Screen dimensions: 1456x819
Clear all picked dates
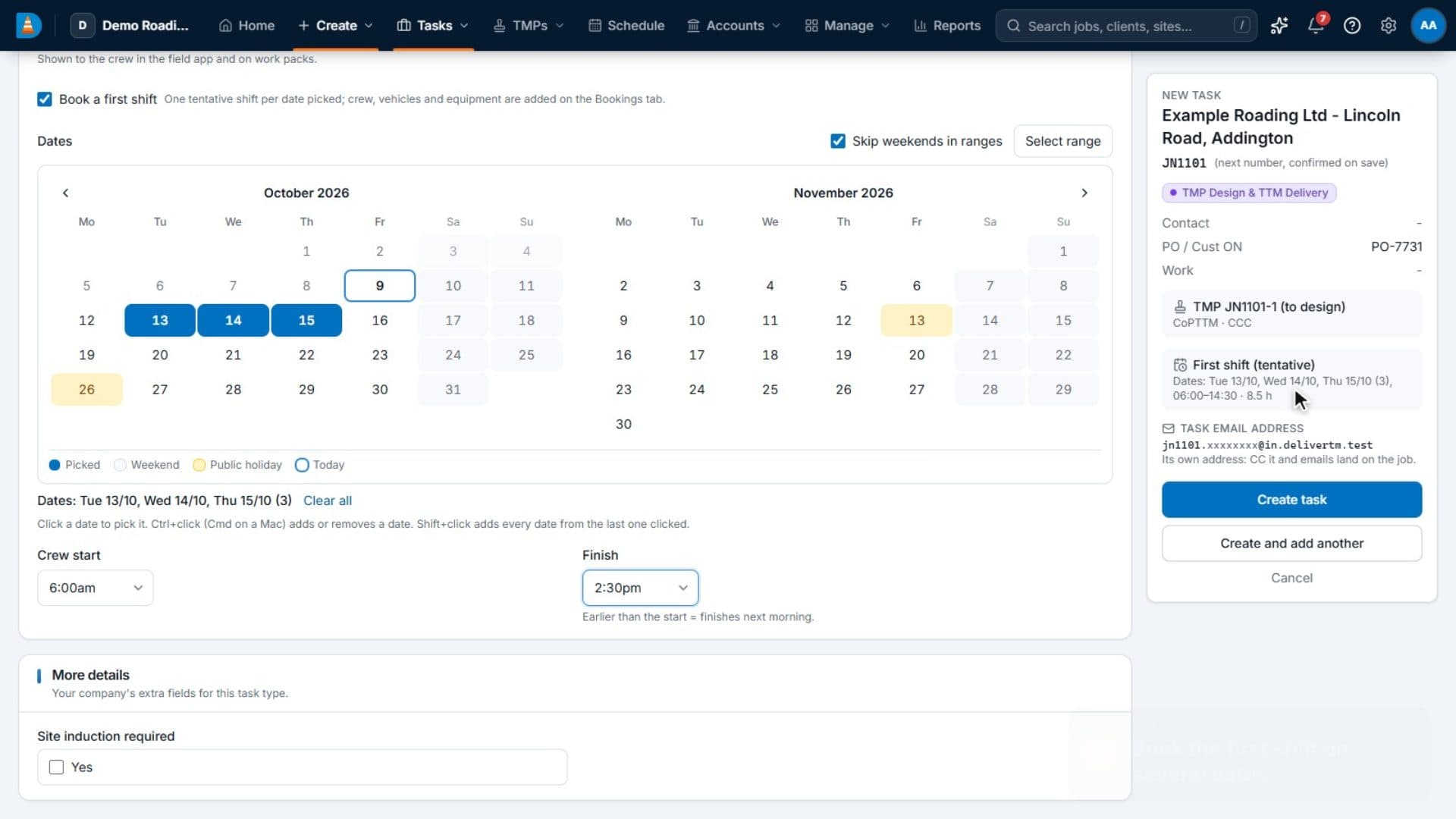[328, 500]
